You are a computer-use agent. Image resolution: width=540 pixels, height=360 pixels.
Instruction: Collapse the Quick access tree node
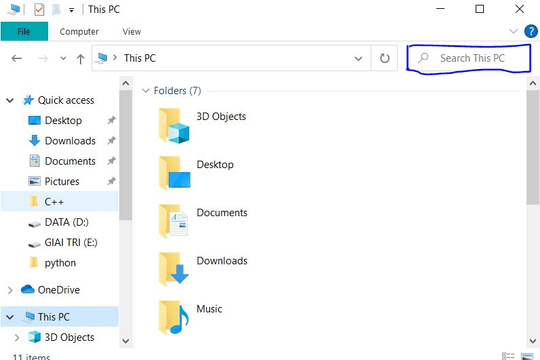10,100
